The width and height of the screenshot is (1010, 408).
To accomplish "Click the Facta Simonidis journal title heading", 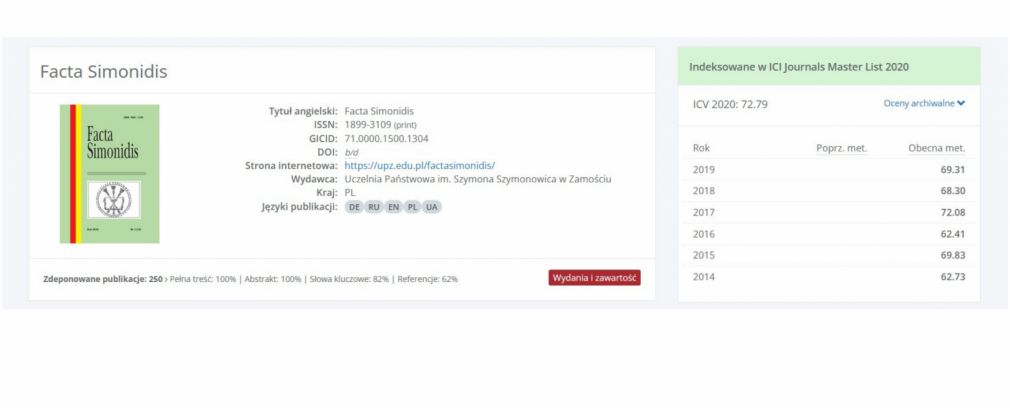I will 104,72.
